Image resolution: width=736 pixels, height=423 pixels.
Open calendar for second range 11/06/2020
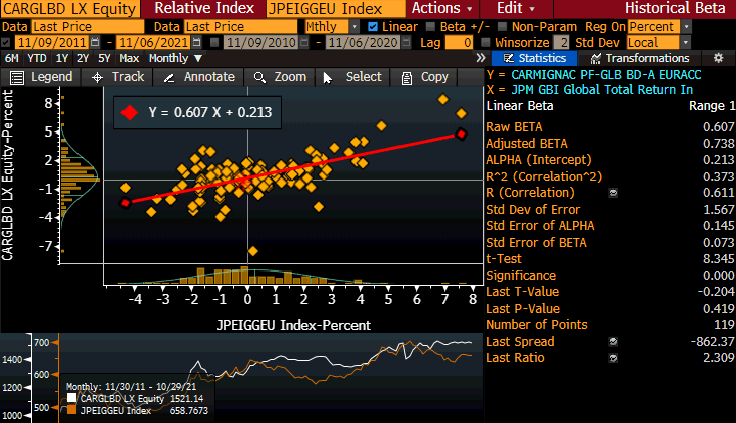406,43
